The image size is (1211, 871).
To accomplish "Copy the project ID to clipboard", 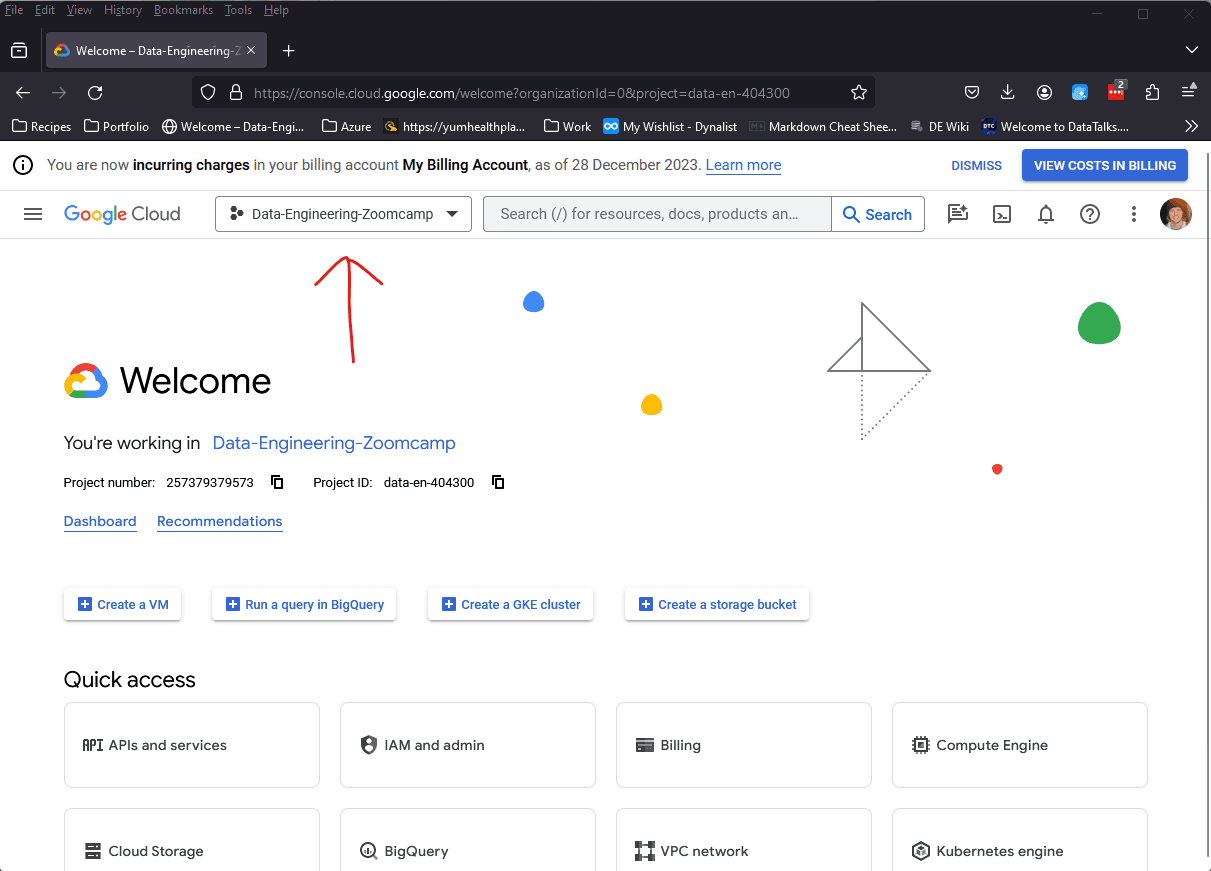I will click(498, 482).
